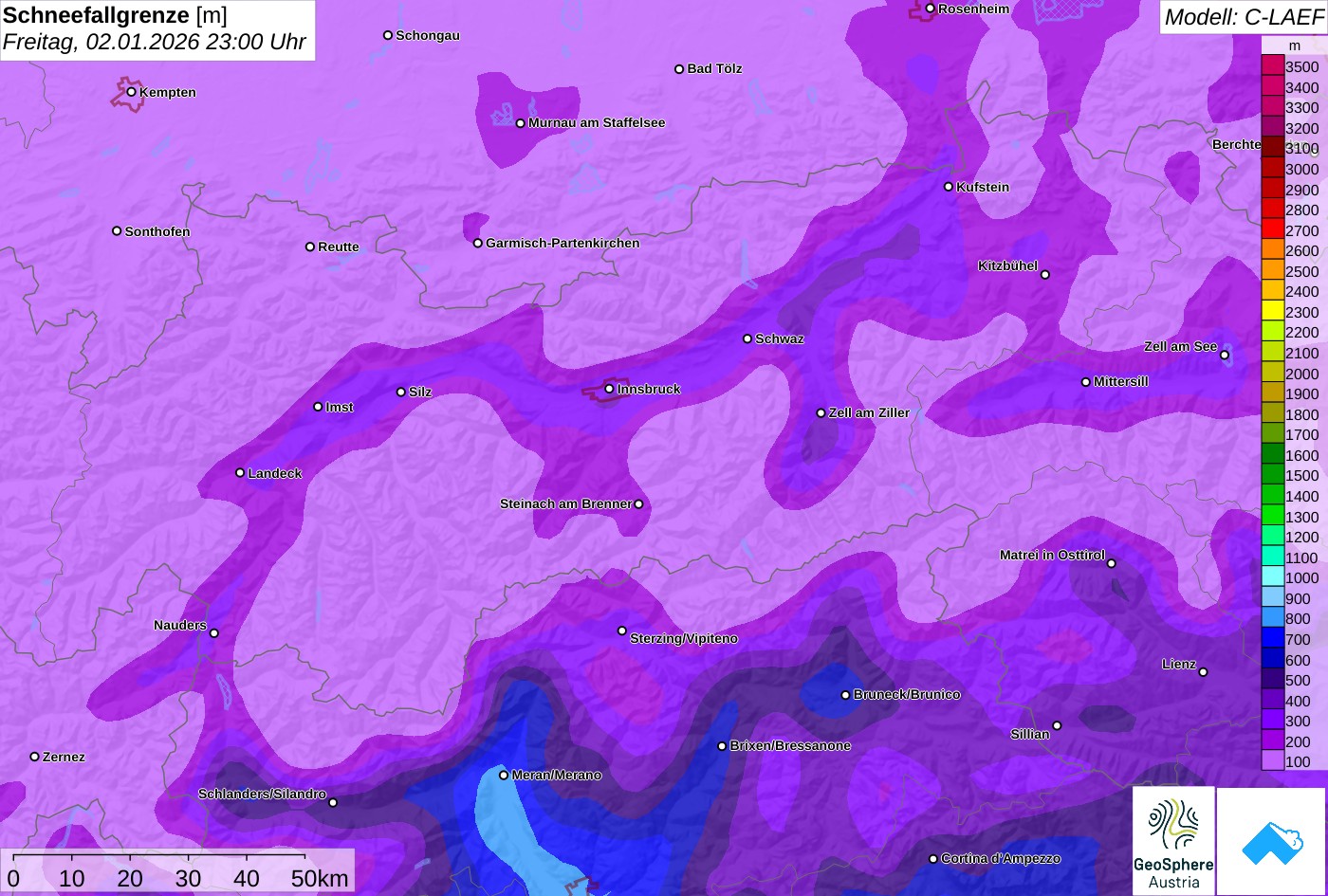
Task: Click the 1000 cyan legend swatch
Action: 1272,577
